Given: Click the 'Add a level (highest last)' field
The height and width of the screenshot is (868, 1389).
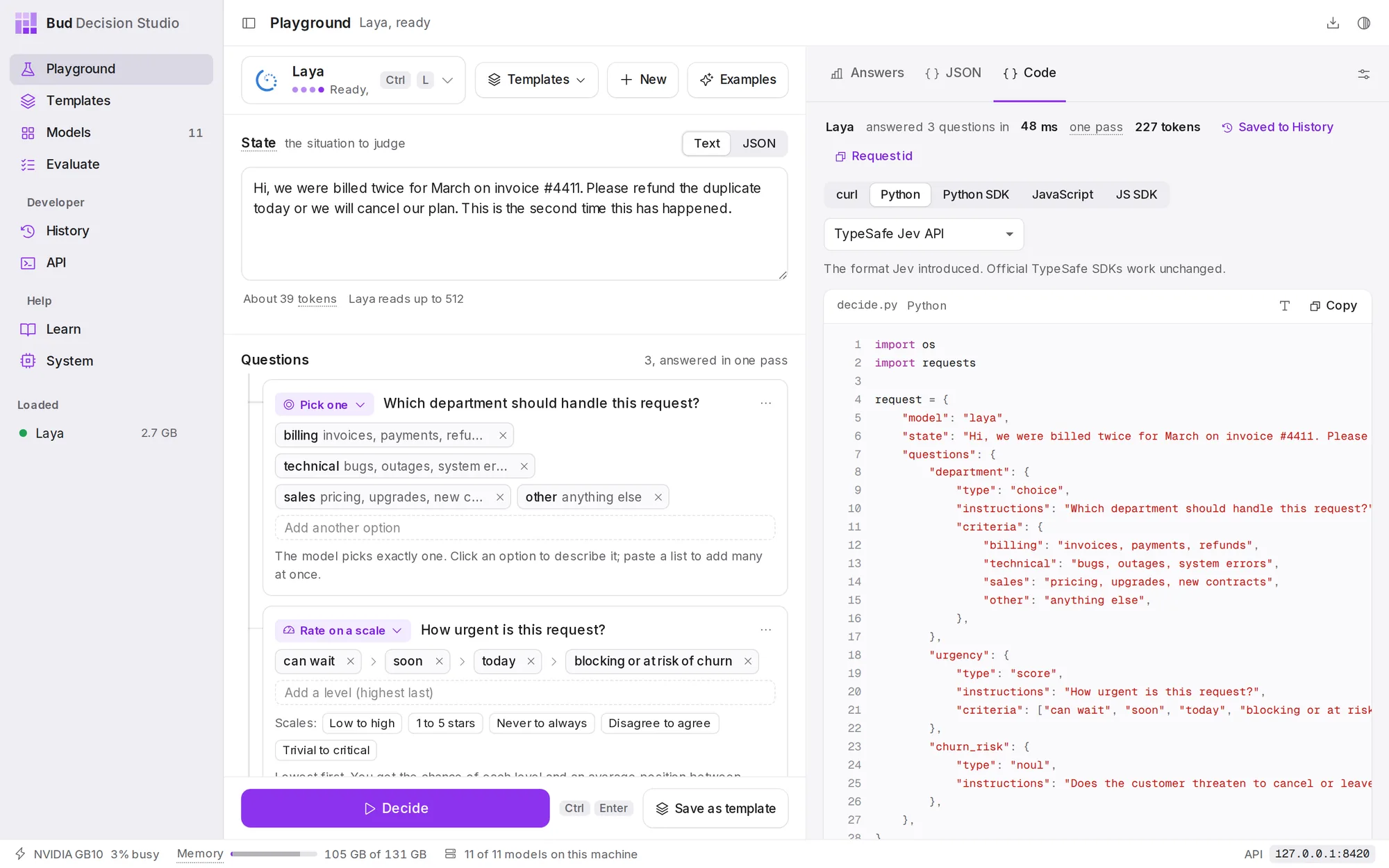Looking at the screenshot, I should coord(525,694).
